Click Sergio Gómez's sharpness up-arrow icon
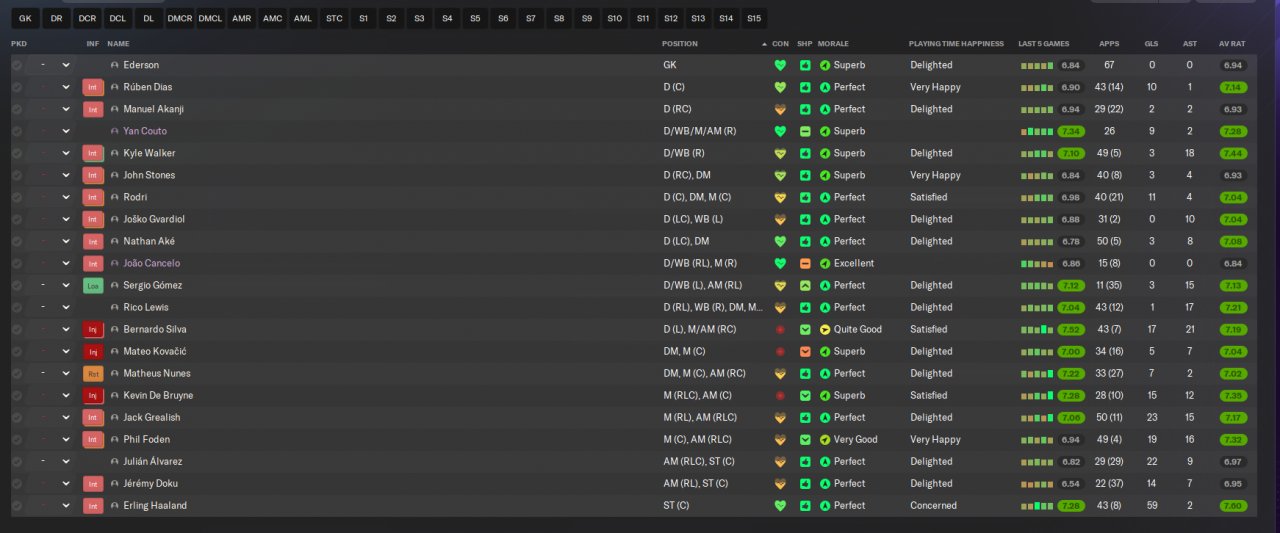1280x533 pixels. [805, 285]
